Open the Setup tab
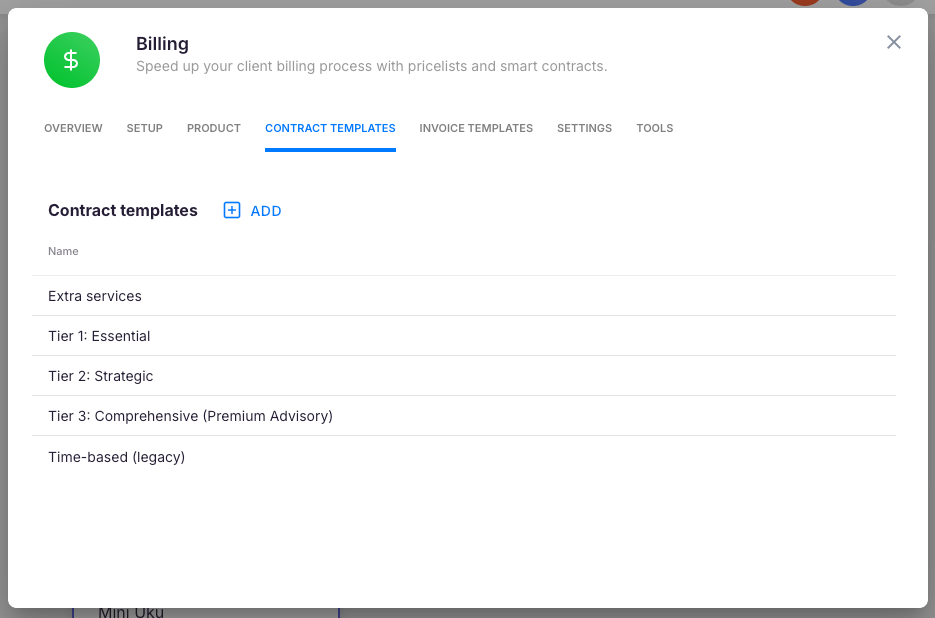Screen dimensions: 935x618 pyautogui.click(x=144, y=128)
